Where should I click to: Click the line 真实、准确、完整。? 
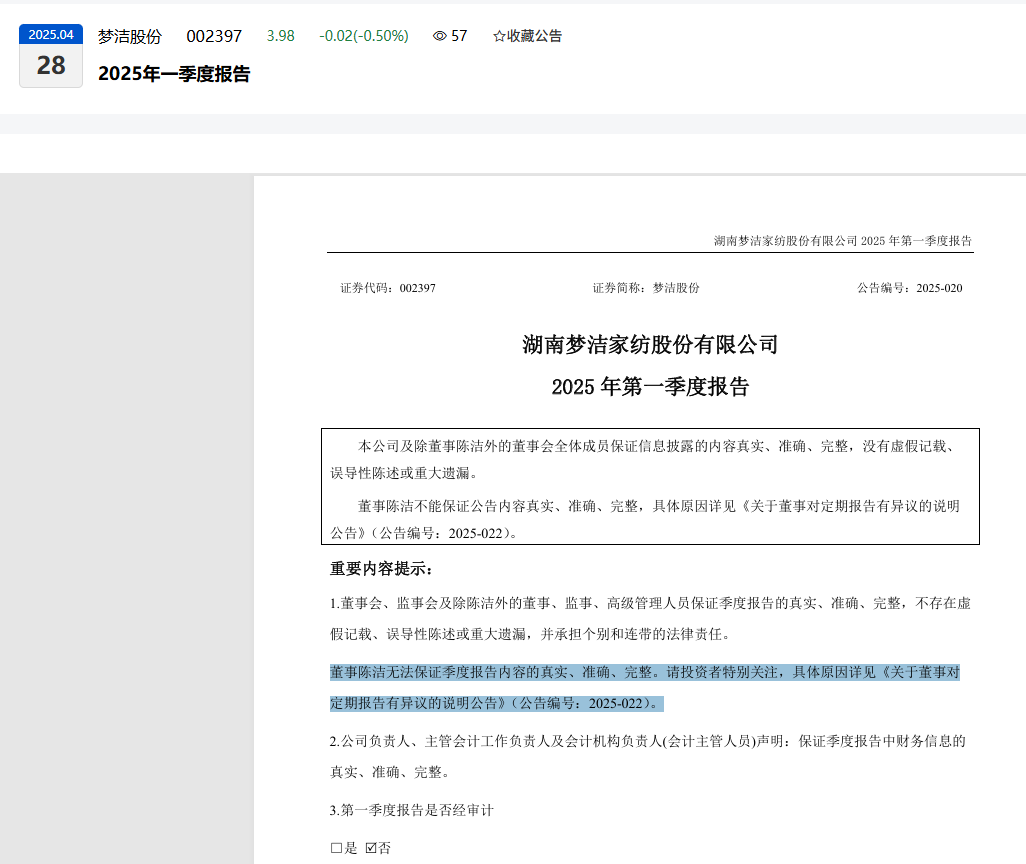391,772
